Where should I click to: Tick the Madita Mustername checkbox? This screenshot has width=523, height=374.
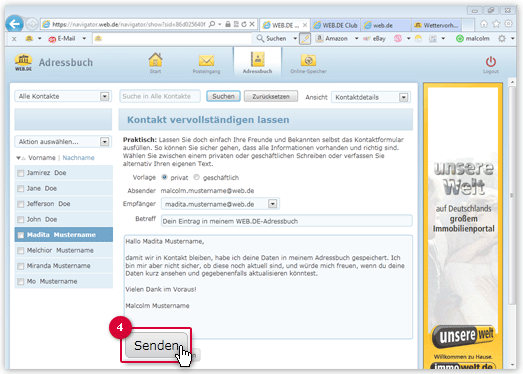(21, 235)
